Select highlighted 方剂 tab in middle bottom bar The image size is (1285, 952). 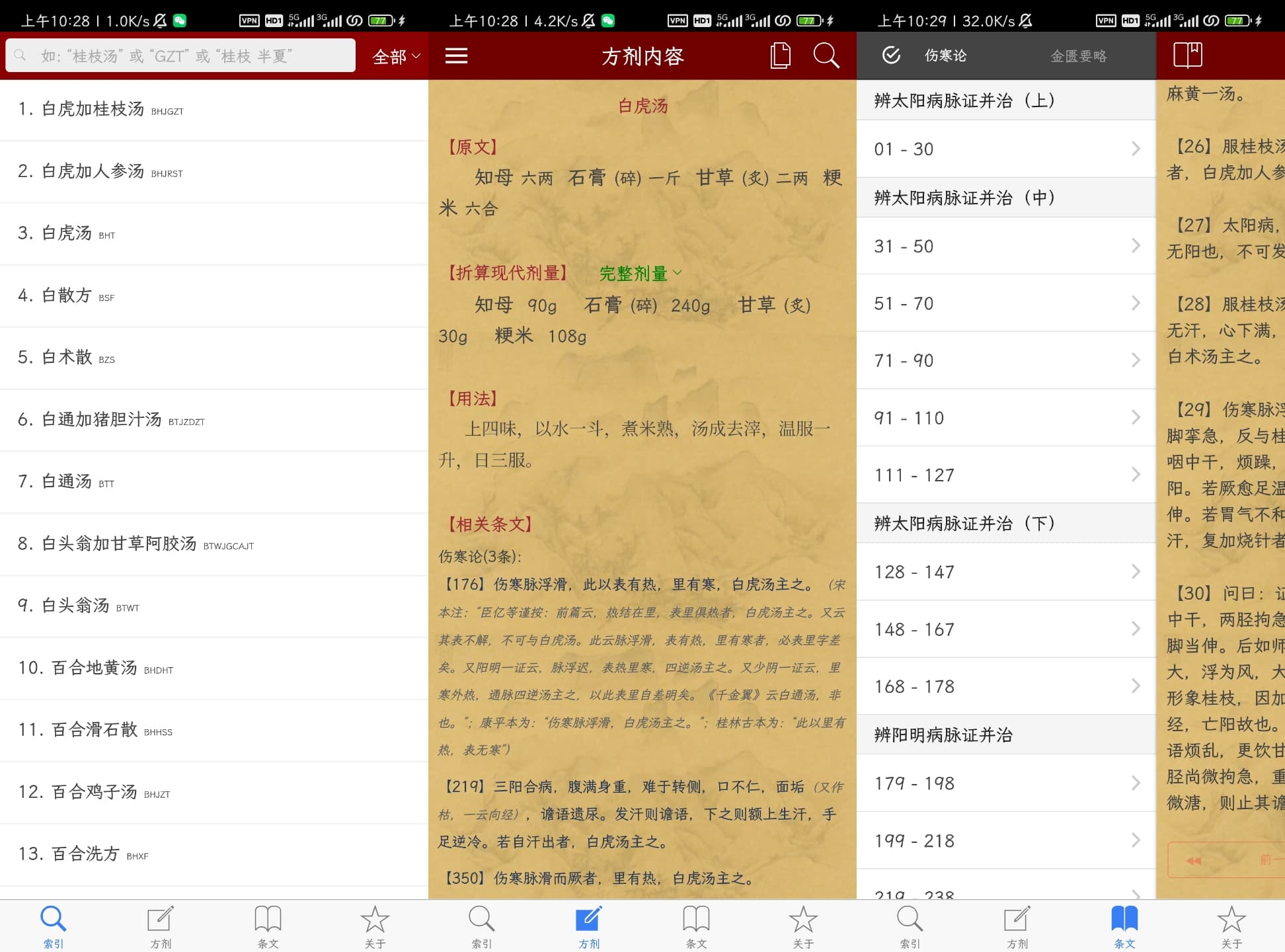coord(589,927)
